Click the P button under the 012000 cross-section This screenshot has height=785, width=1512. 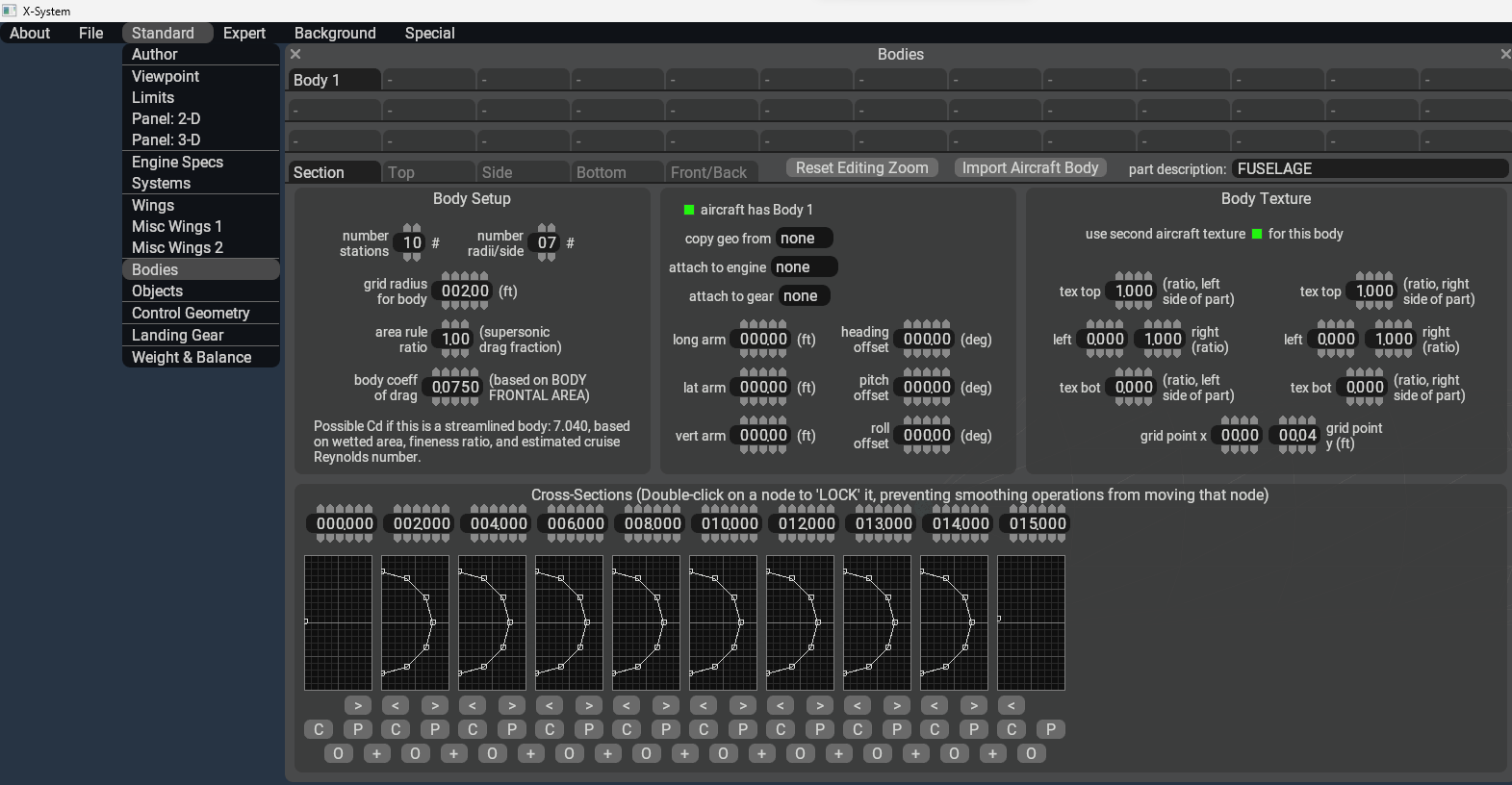pyautogui.click(x=819, y=729)
